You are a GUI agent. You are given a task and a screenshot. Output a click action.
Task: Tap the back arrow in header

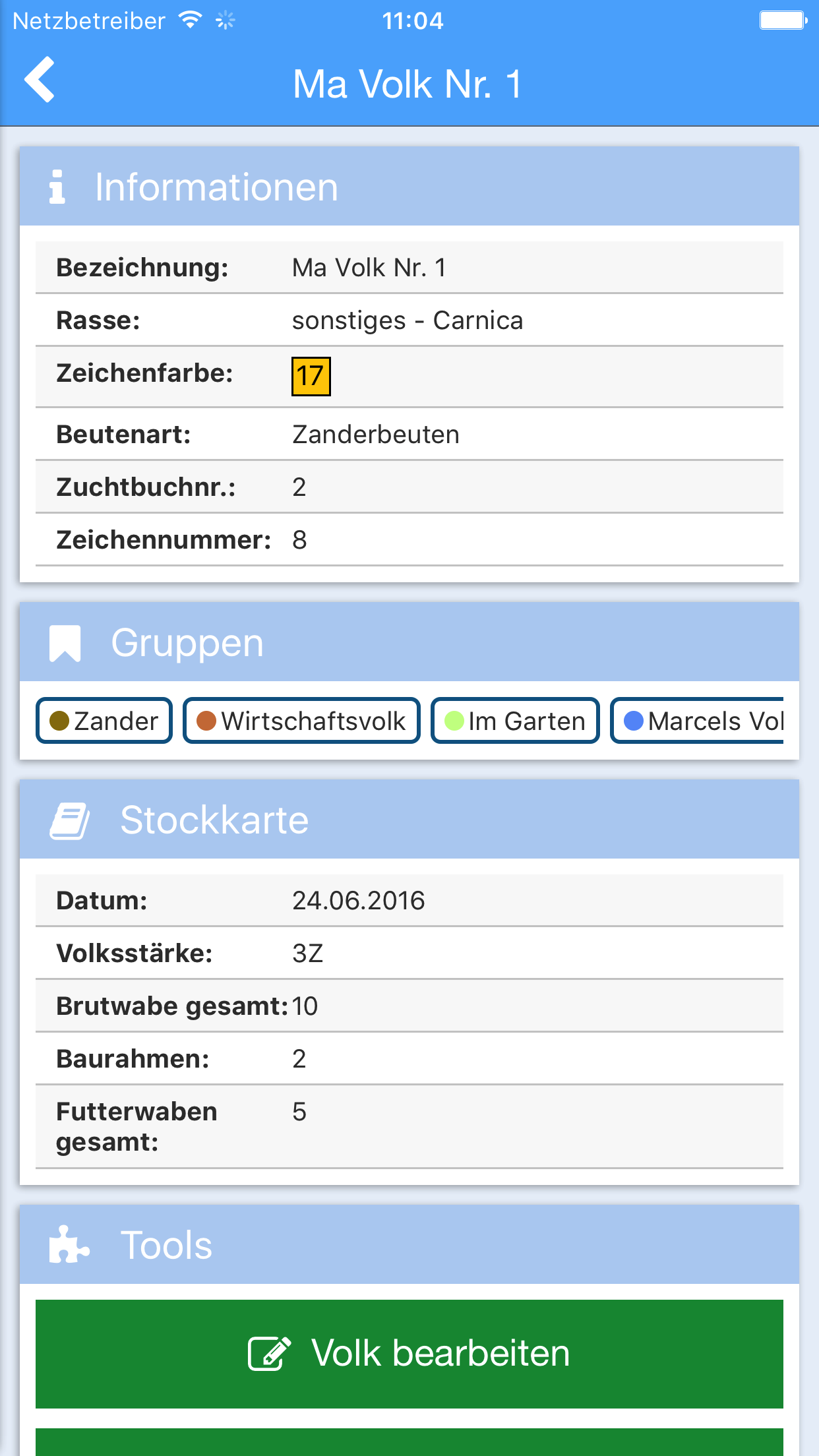coord(40,80)
